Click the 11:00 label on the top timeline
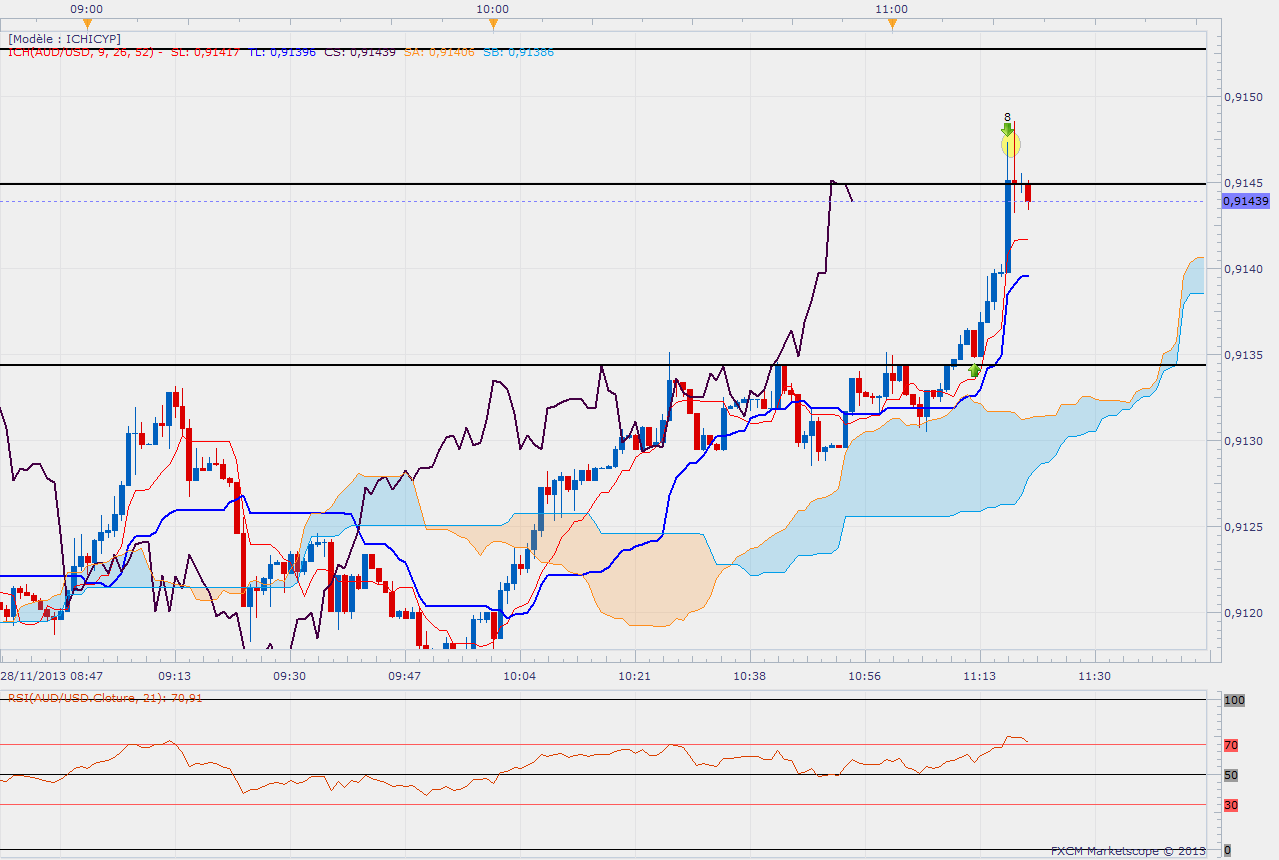Screen dimensions: 1279x860 click(x=892, y=9)
